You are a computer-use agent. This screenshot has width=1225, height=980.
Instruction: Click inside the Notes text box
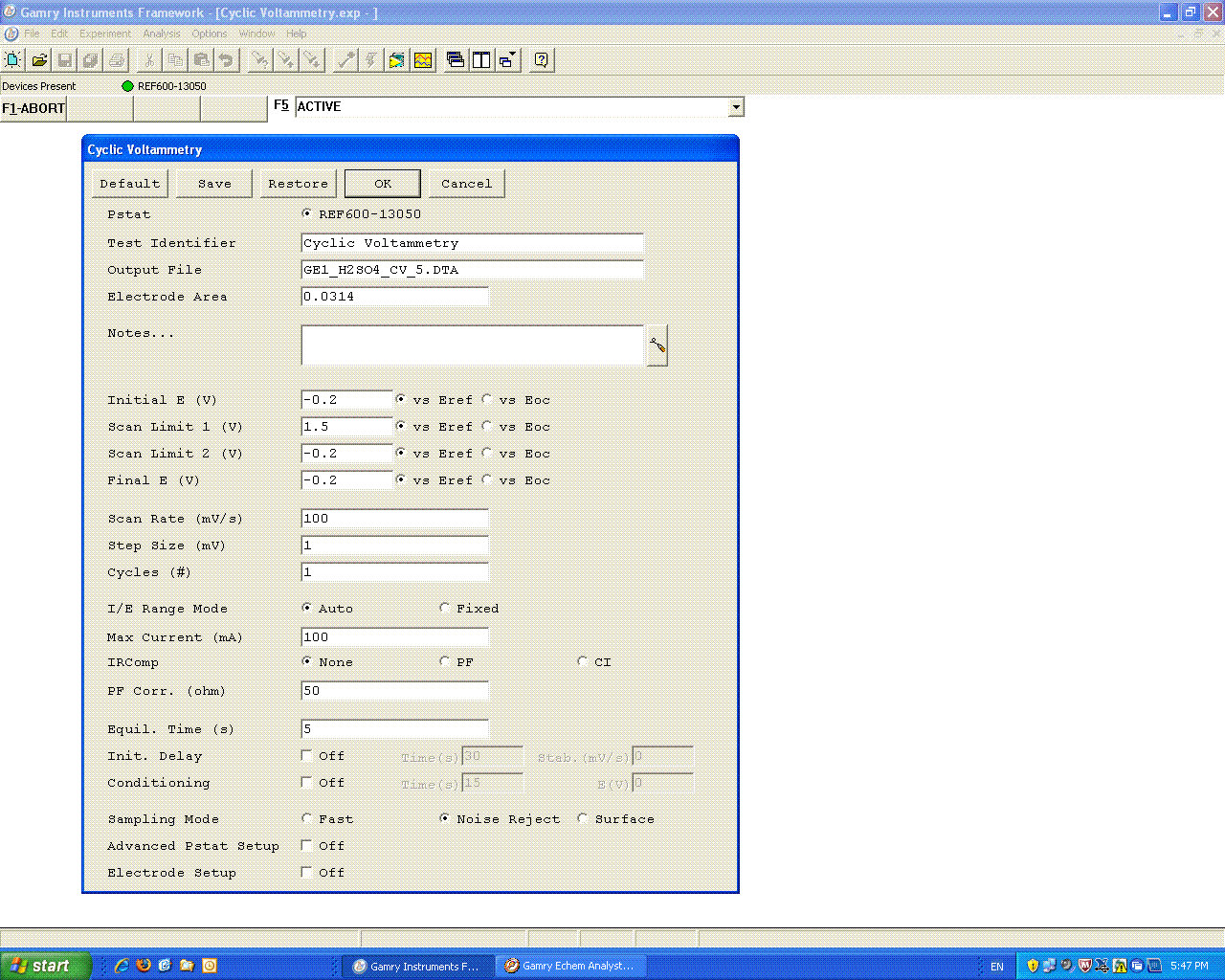pyautogui.click(x=472, y=345)
